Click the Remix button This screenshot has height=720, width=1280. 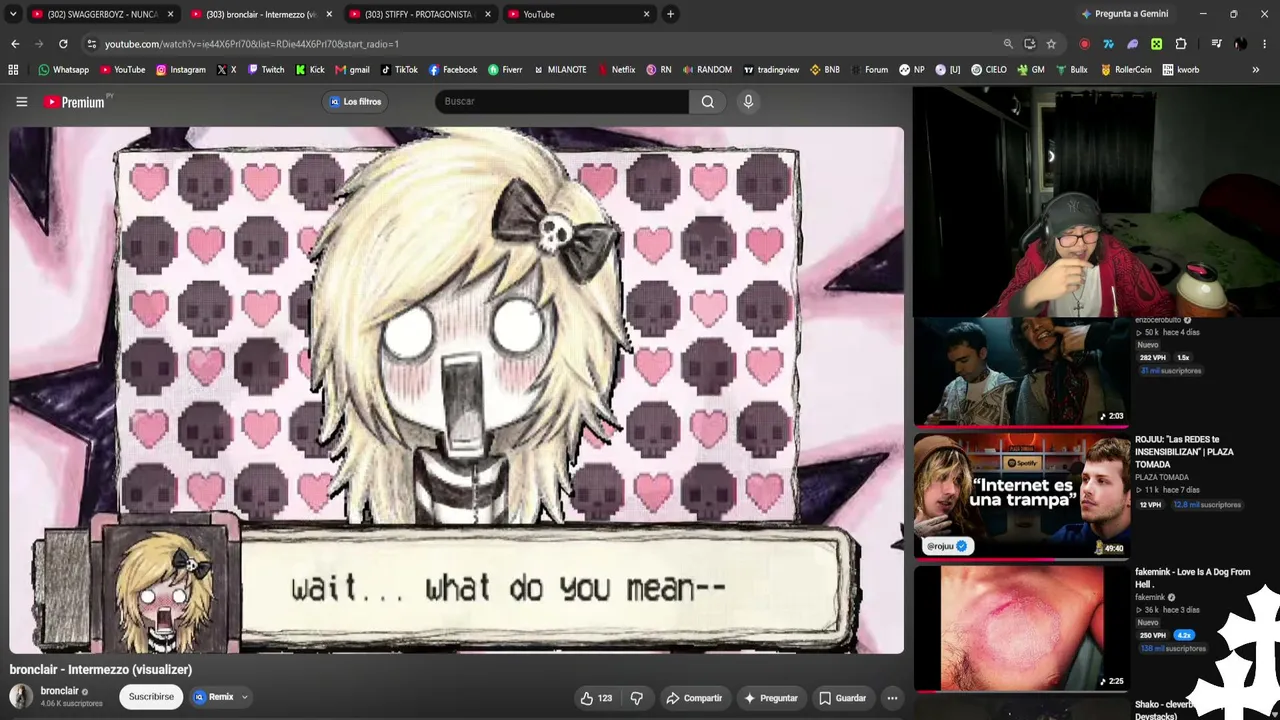[213, 697]
